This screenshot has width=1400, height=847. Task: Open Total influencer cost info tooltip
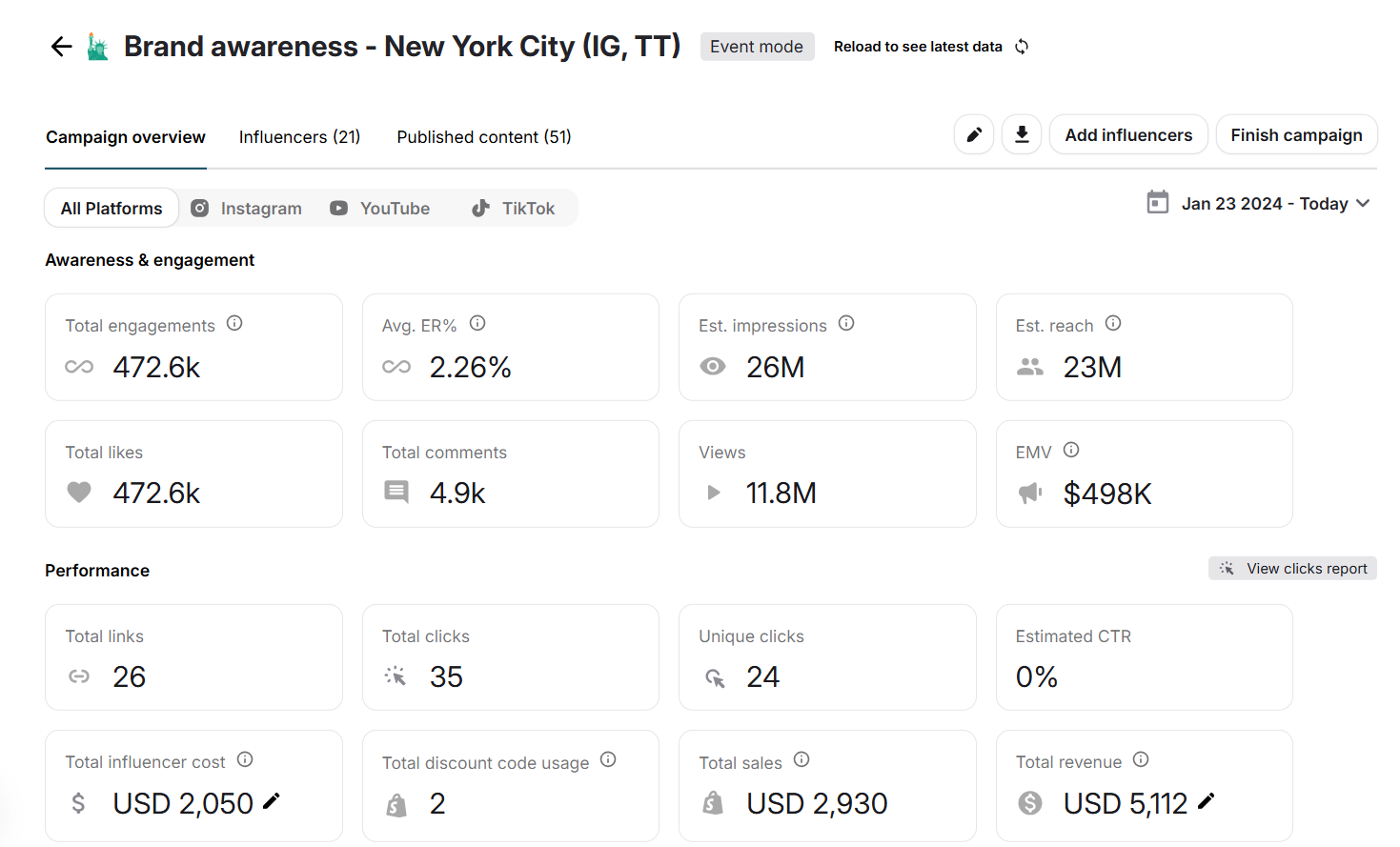(245, 759)
